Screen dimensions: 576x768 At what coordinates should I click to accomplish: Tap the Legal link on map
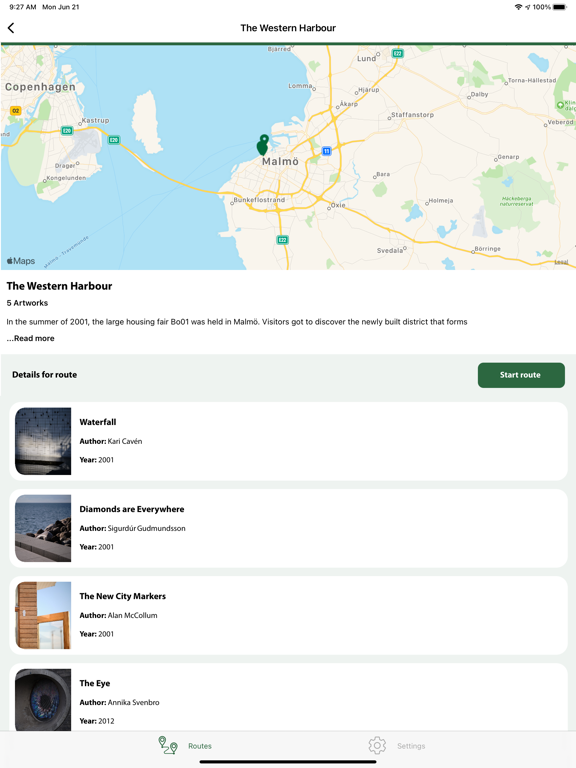561,262
